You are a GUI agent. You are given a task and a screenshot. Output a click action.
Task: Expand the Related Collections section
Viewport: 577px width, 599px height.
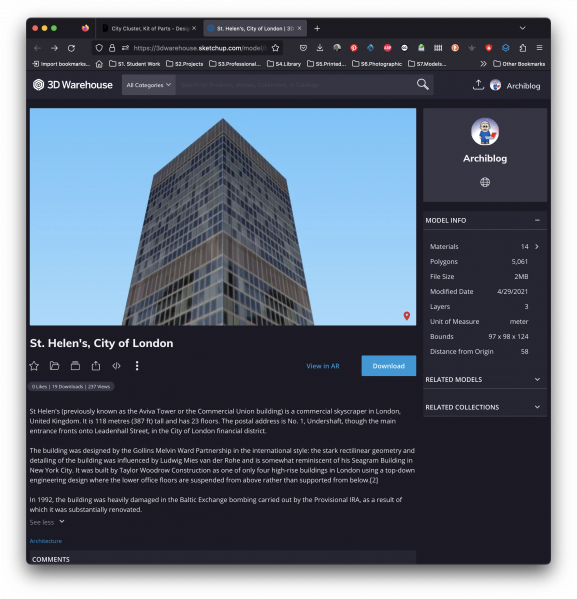[x=484, y=407]
